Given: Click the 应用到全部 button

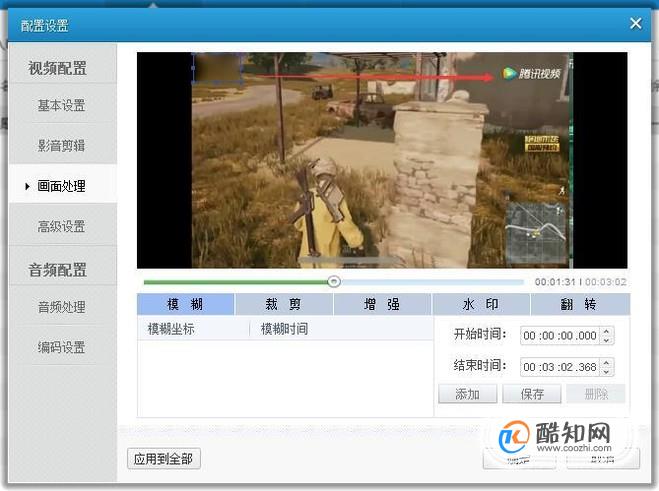Looking at the screenshot, I should [x=163, y=459].
